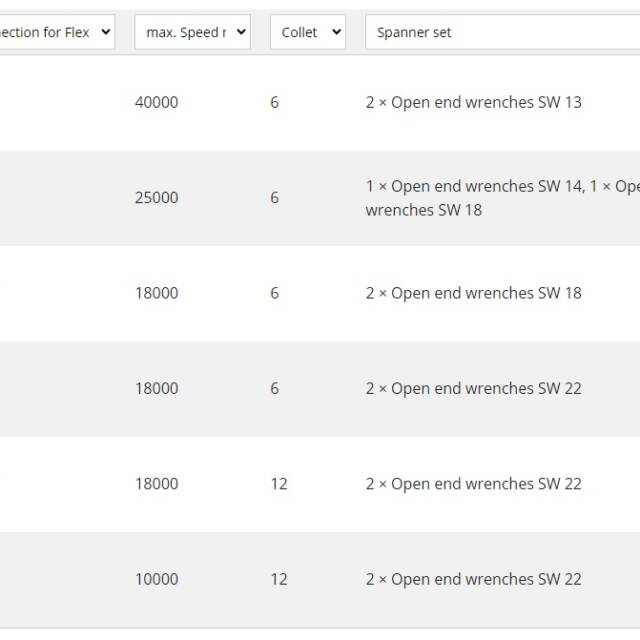This screenshot has height=640, width=640.
Task: Click 18000 speed in the collet 12 row
Action: (156, 484)
